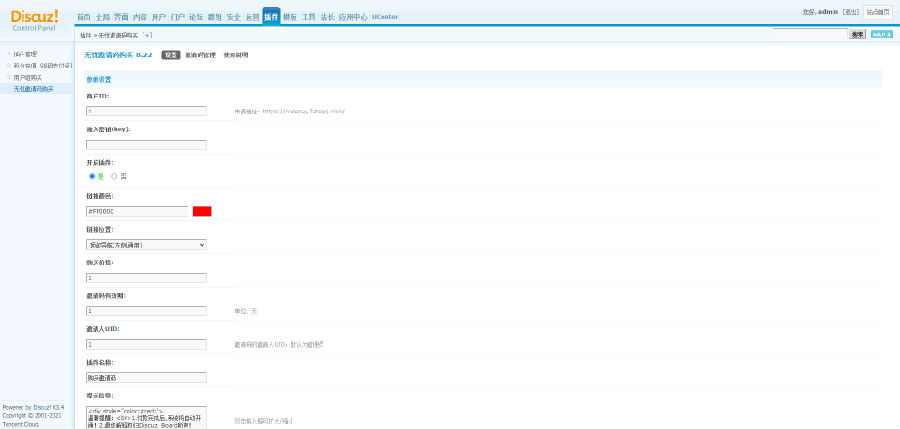Image resolution: width=900 pixels, height=429 pixels.
Task: Select the 否 (no) radio for 开启插件
Action: (x=114, y=176)
